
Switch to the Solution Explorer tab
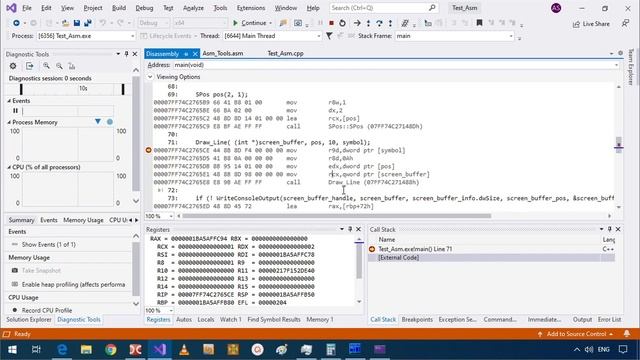tap(29, 320)
